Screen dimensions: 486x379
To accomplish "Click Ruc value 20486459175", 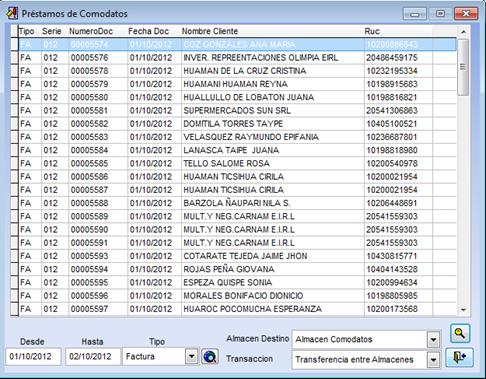I will click(392, 58).
